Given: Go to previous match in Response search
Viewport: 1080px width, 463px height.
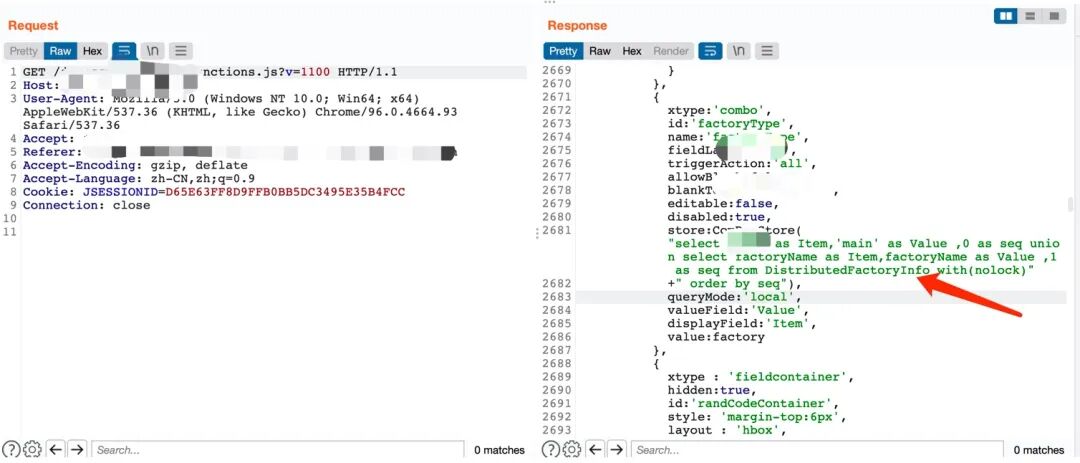Looking at the screenshot, I should (596, 450).
